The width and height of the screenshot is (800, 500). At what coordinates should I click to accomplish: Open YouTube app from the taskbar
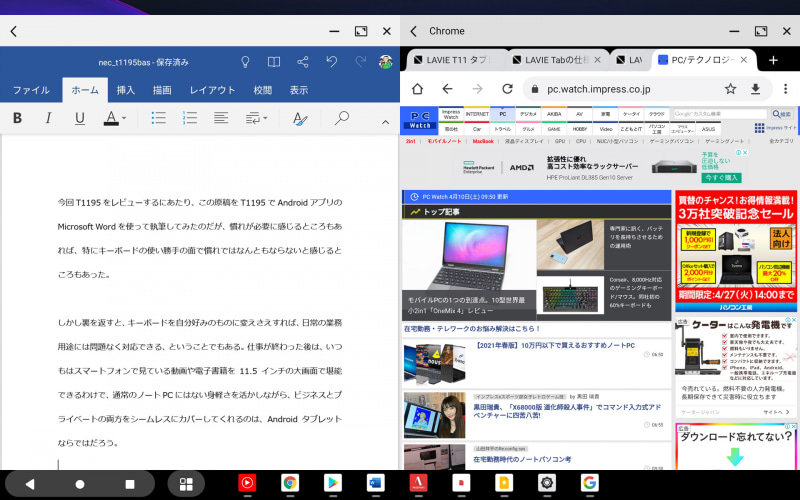[247, 483]
